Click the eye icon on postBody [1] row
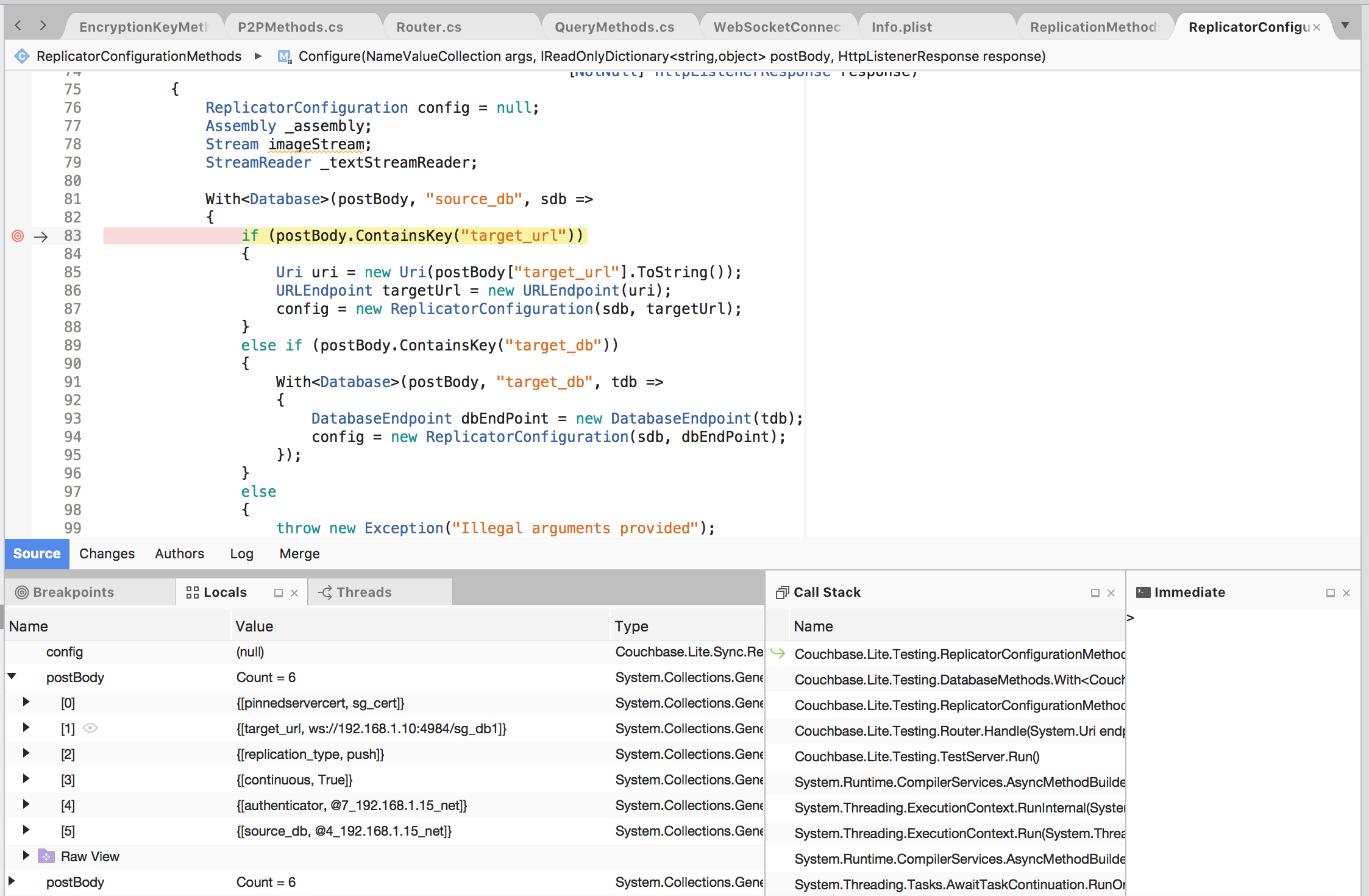Screen dimensions: 1369x896 [x=90, y=728]
